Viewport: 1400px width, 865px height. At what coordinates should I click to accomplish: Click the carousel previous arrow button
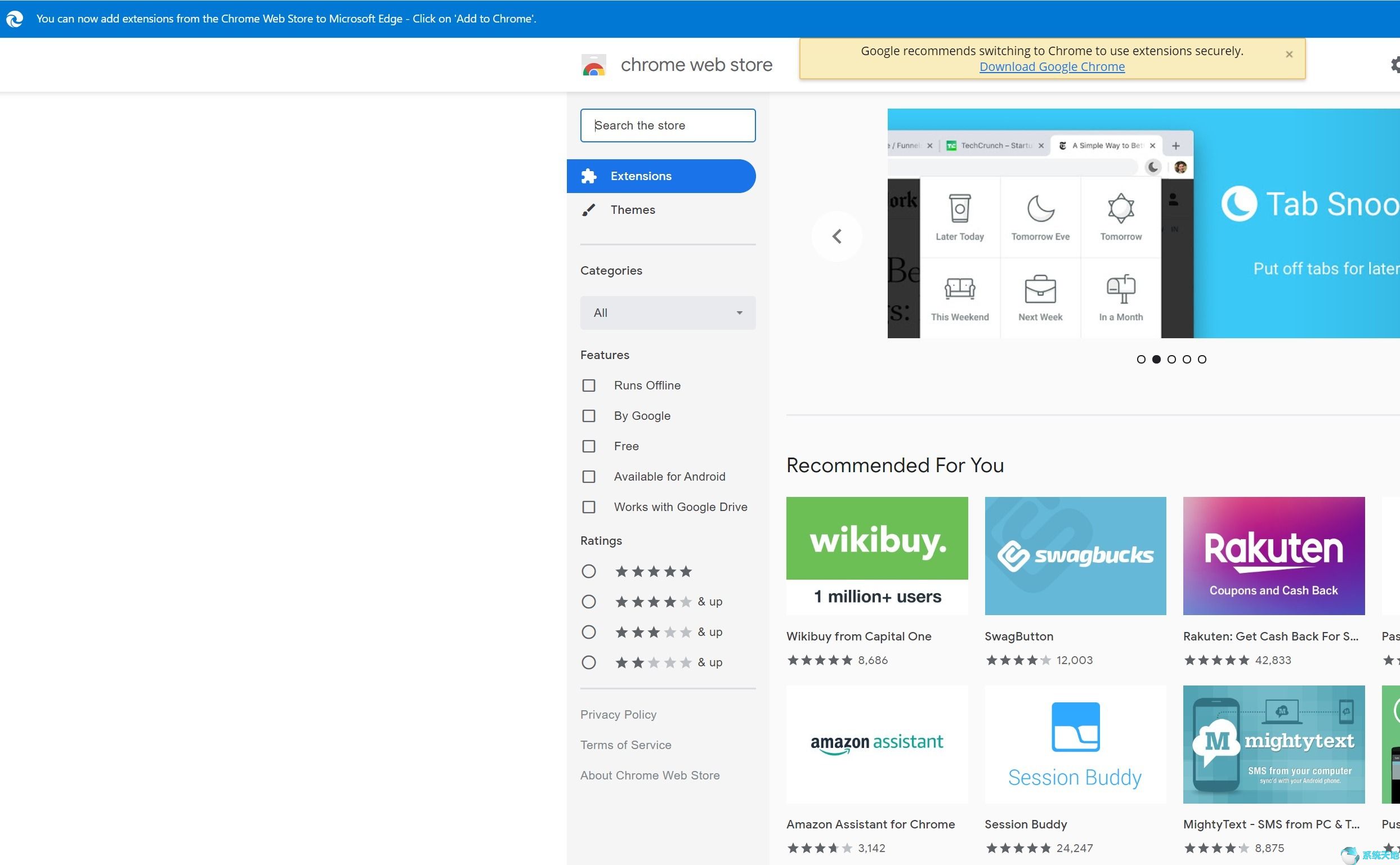(837, 236)
